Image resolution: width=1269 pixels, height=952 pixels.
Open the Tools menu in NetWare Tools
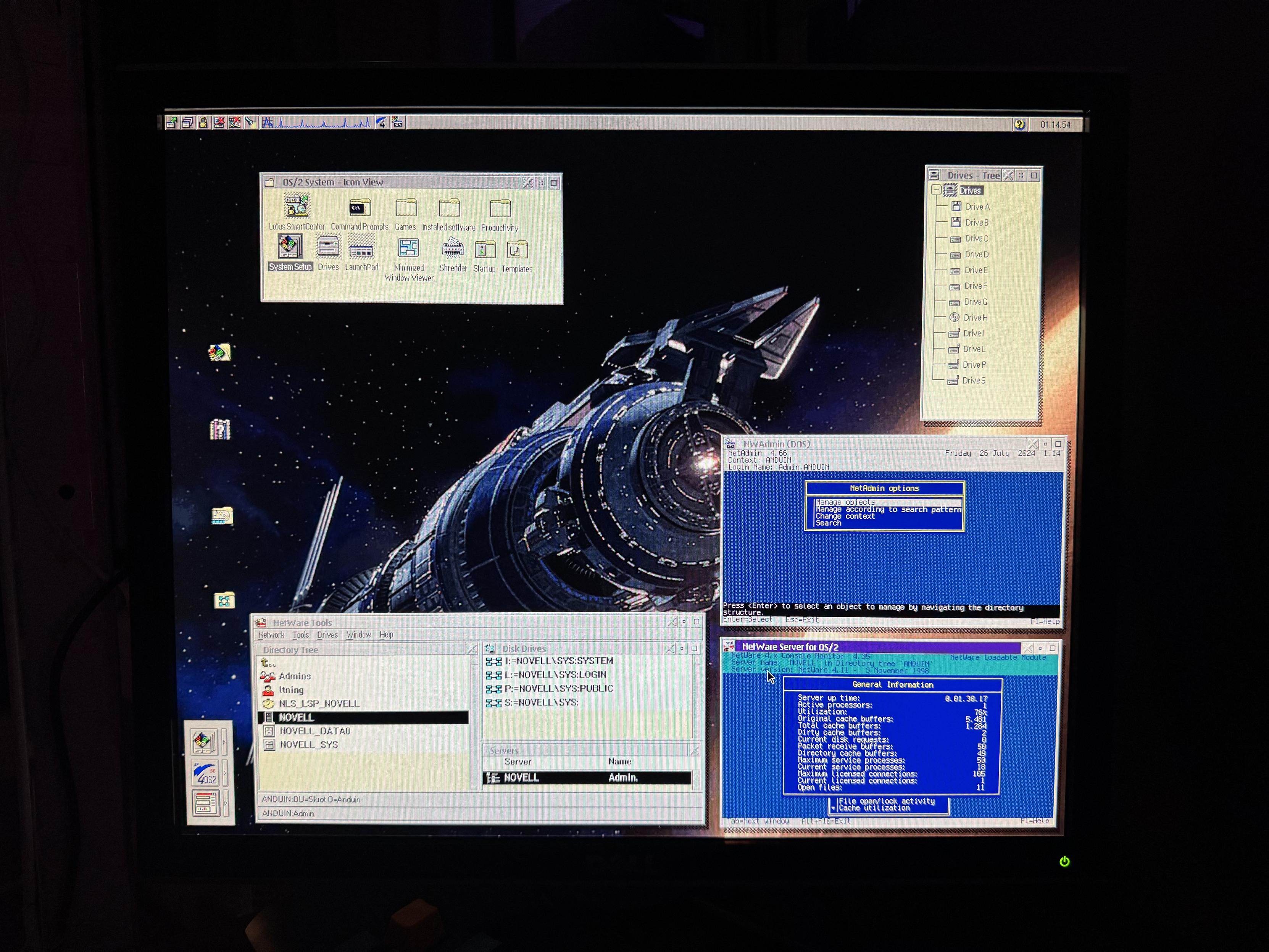coord(301,635)
